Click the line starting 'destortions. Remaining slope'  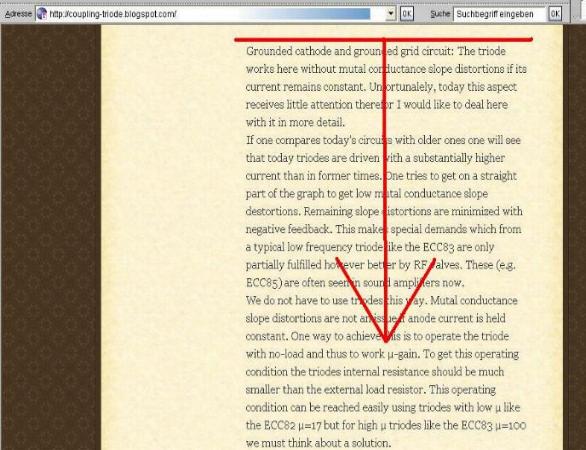pos(384,212)
